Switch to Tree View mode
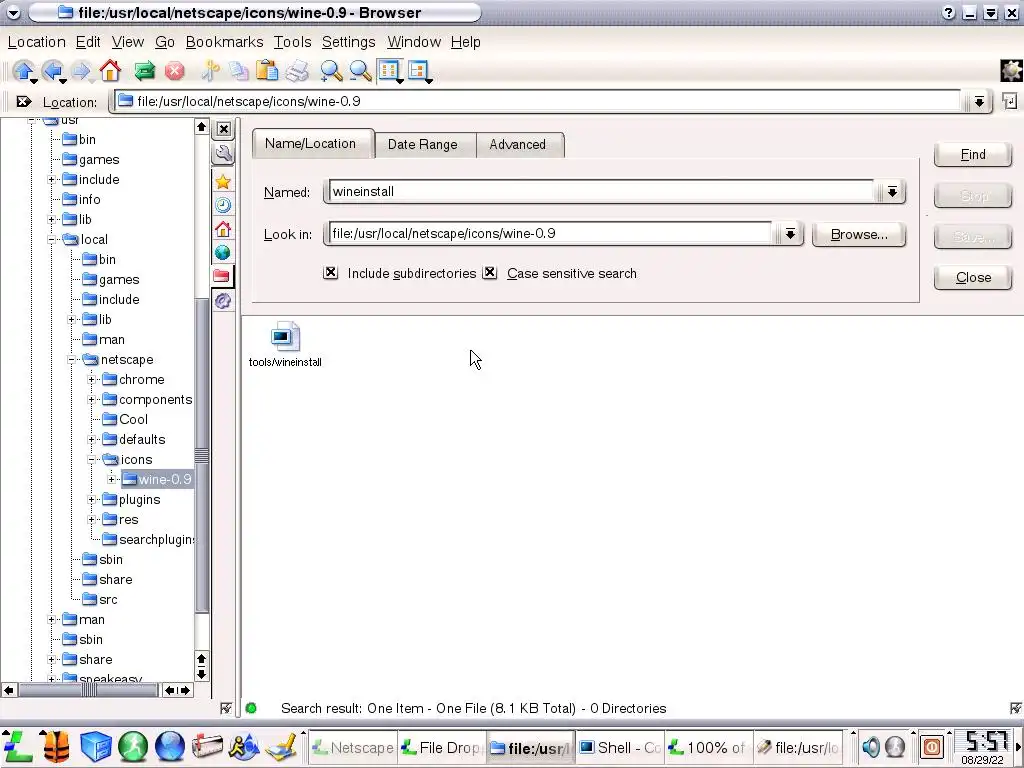Image resolution: width=1024 pixels, height=768 pixels. click(x=419, y=71)
